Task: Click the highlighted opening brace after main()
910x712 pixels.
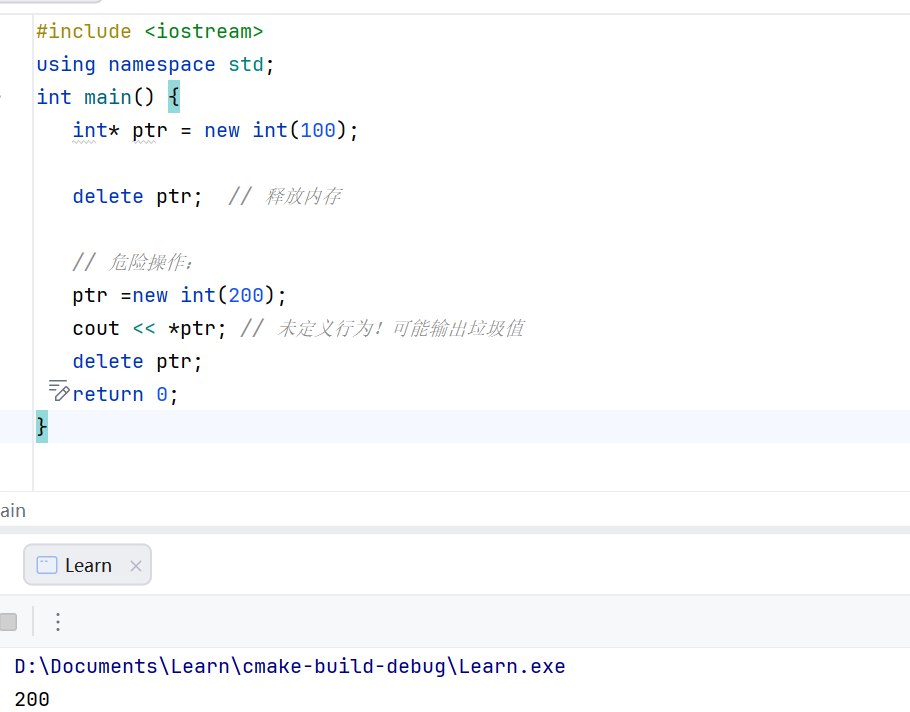Action: click(x=174, y=97)
